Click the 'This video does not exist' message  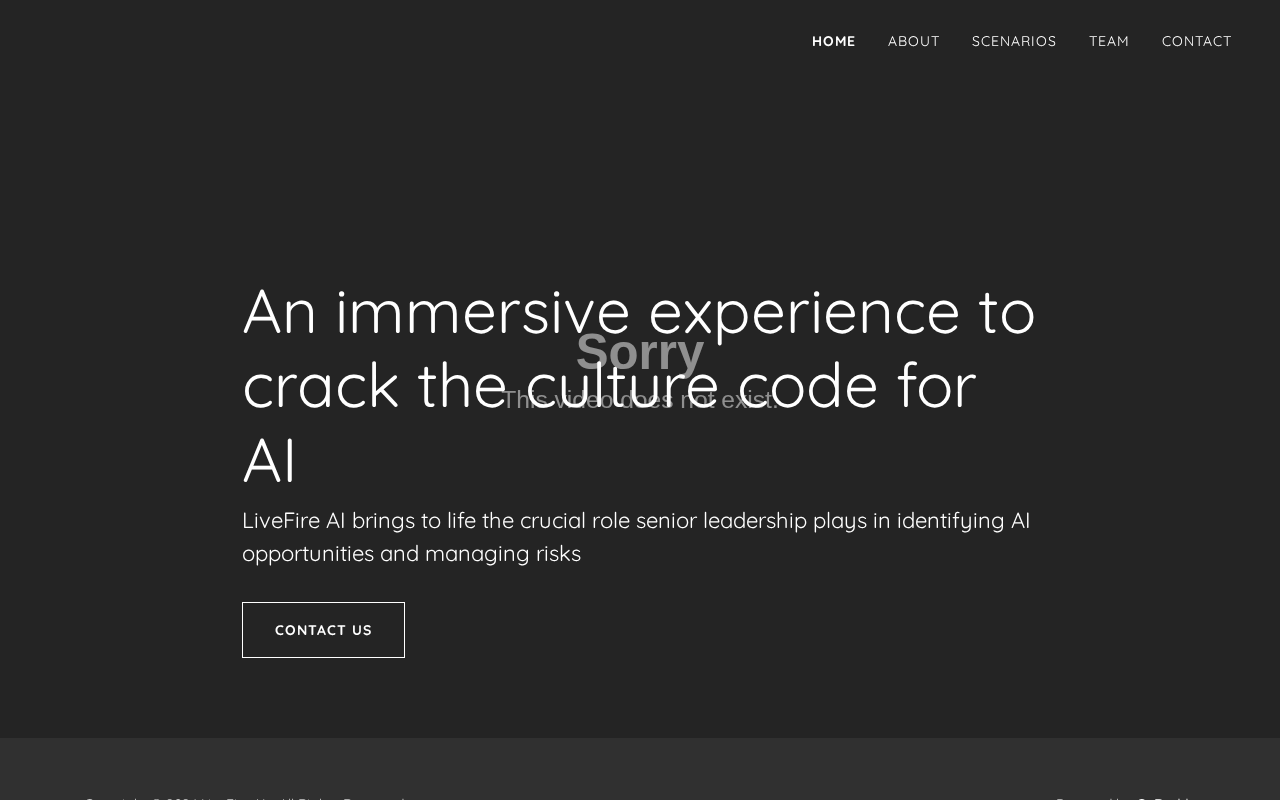click(x=640, y=399)
